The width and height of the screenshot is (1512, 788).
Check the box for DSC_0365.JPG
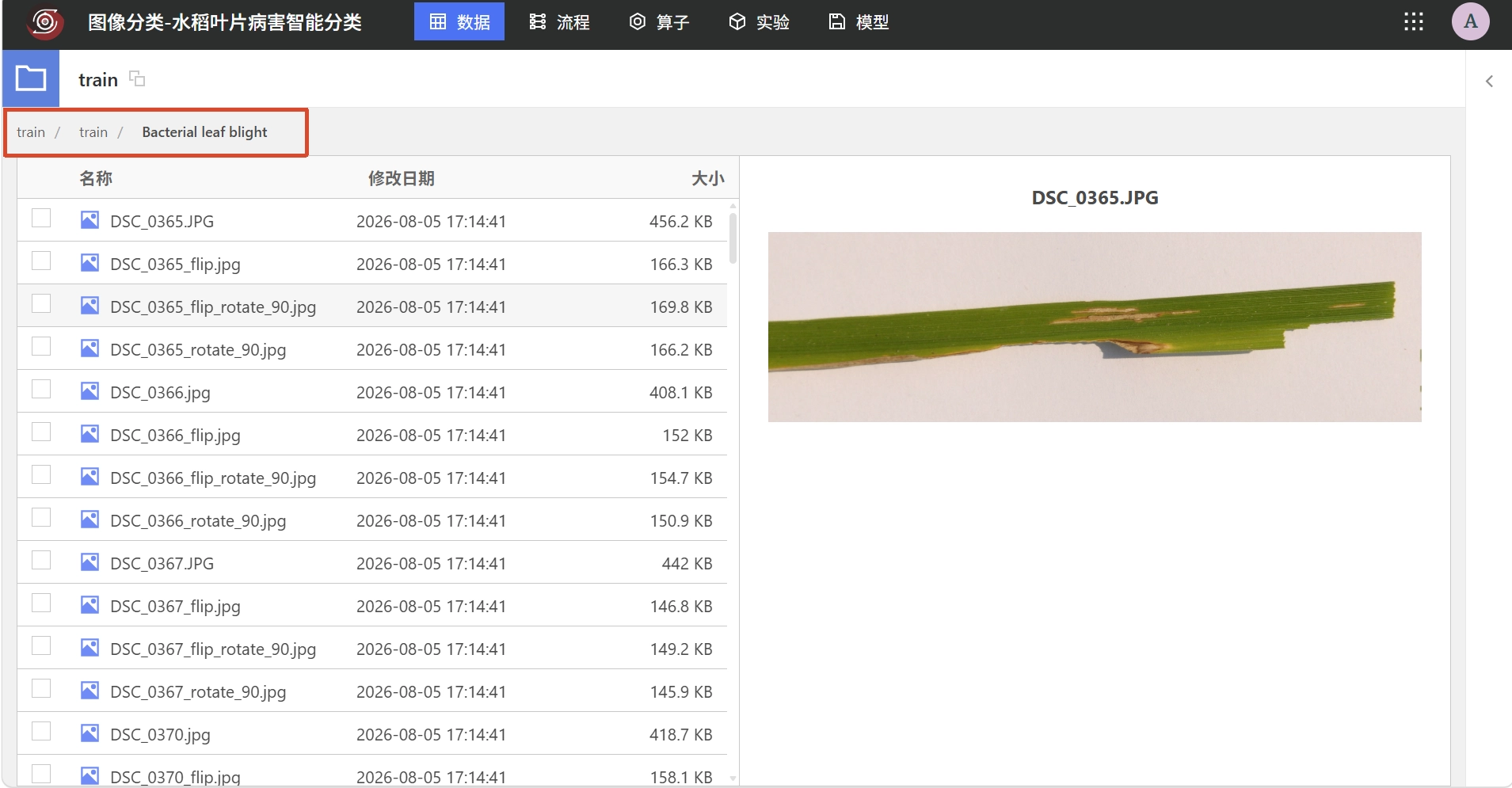pyautogui.click(x=41, y=219)
